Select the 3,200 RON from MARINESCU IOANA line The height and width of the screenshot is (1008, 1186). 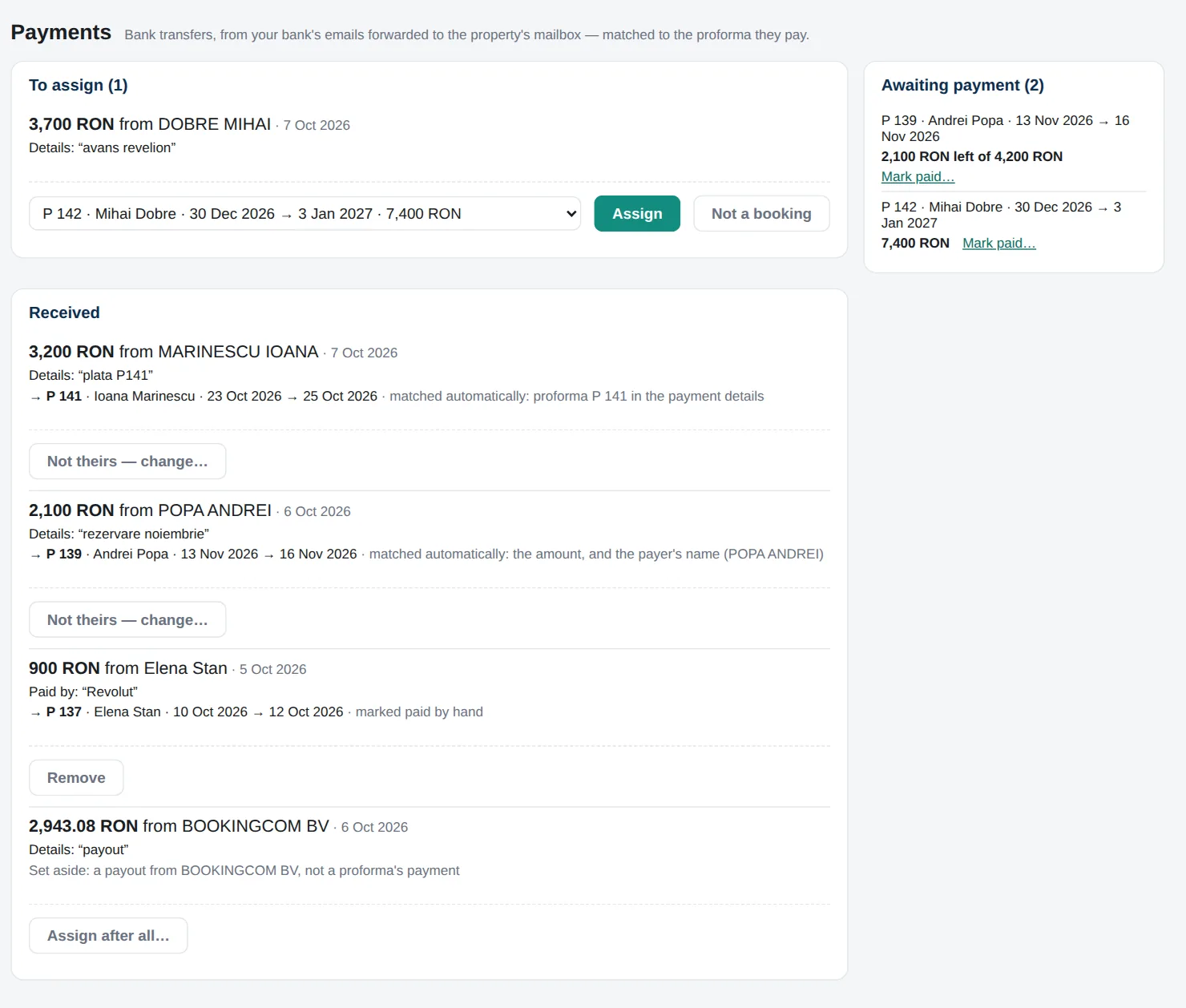point(213,352)
